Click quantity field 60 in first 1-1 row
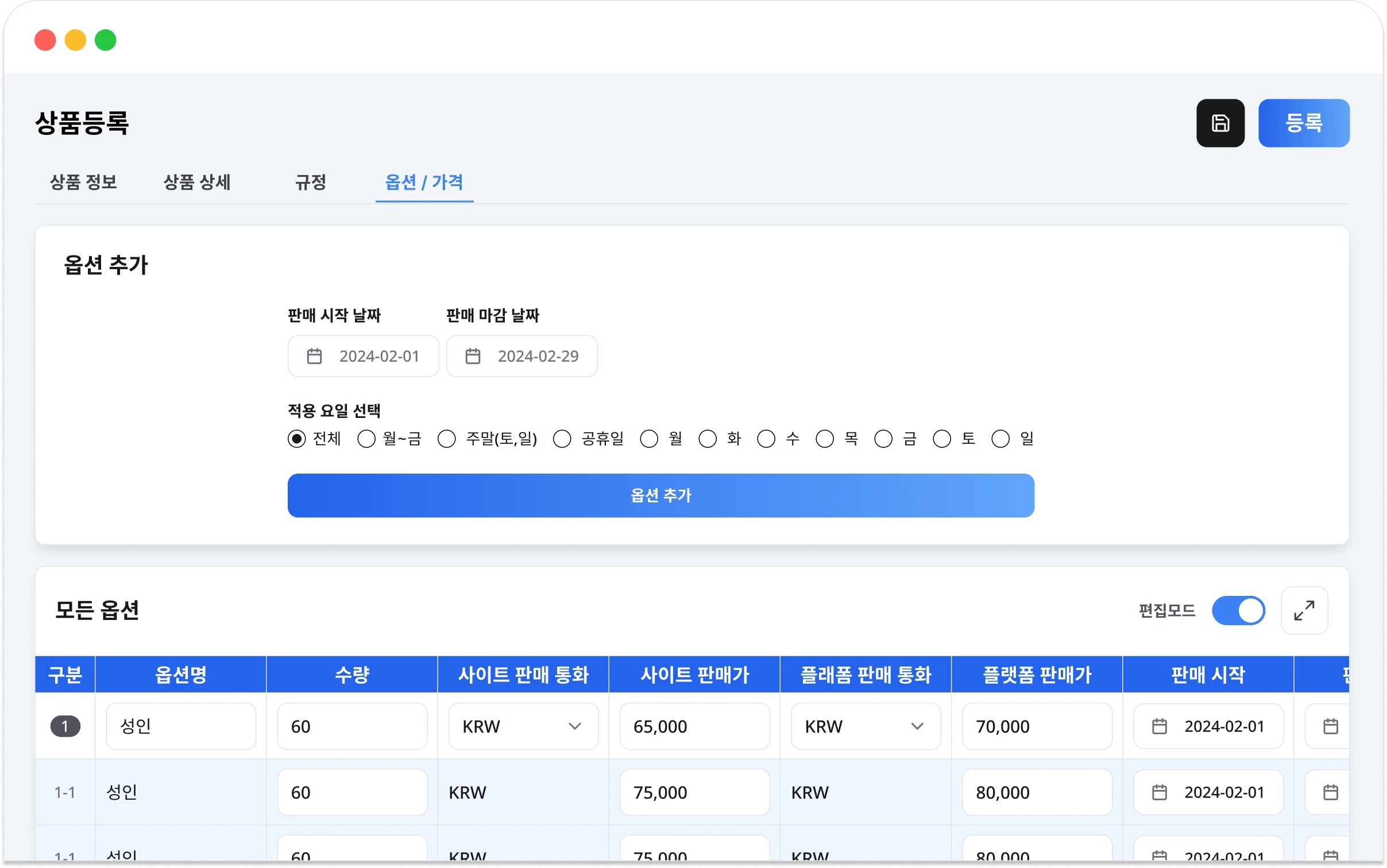This screenshot has width=1387, height=868. pos(352,792)
